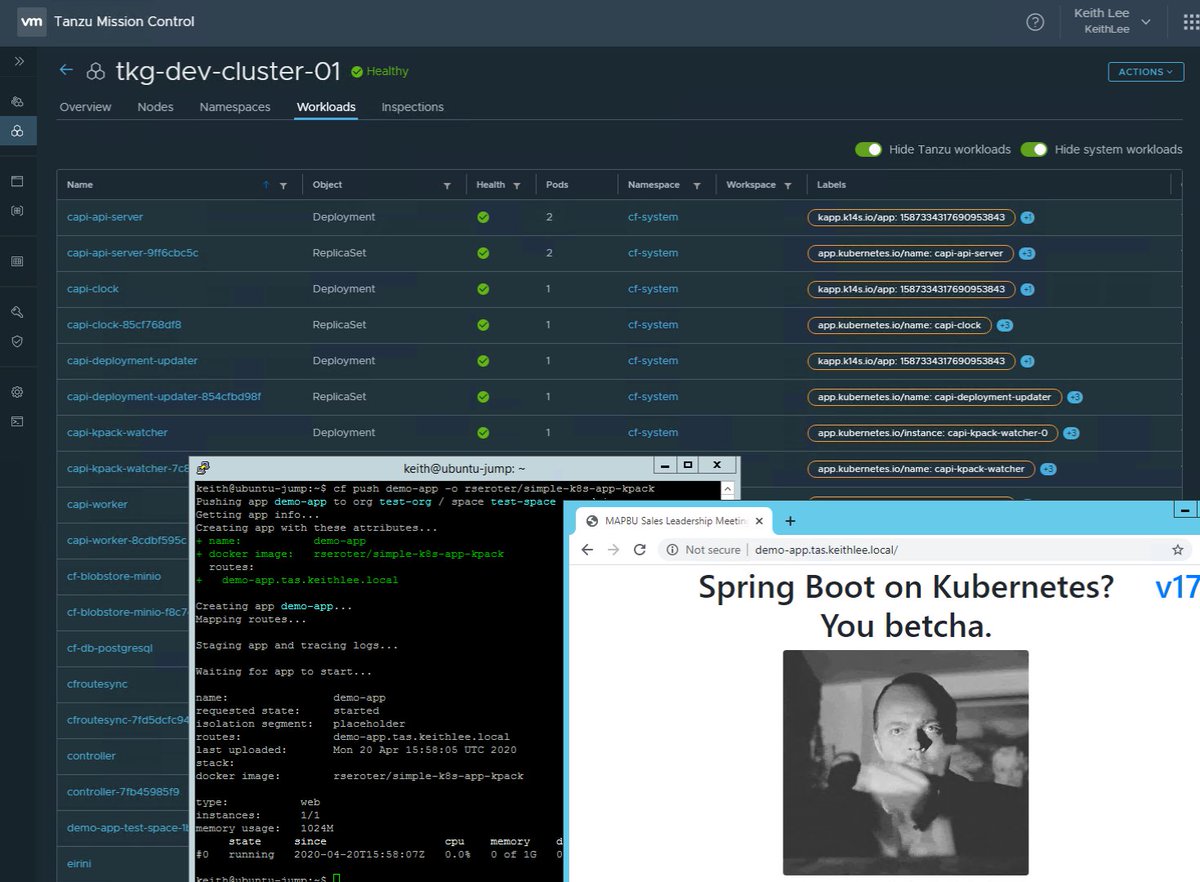Go back using the left arrow

pos(66,70)
